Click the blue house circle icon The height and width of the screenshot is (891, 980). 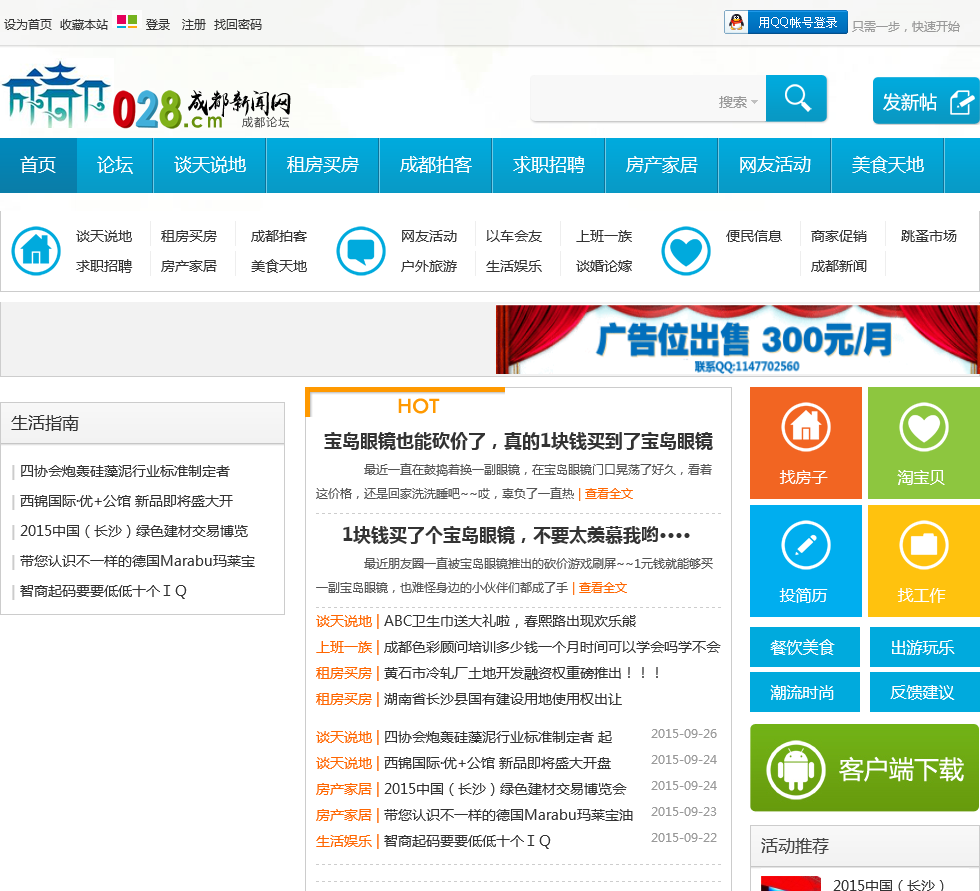point(36,251)
